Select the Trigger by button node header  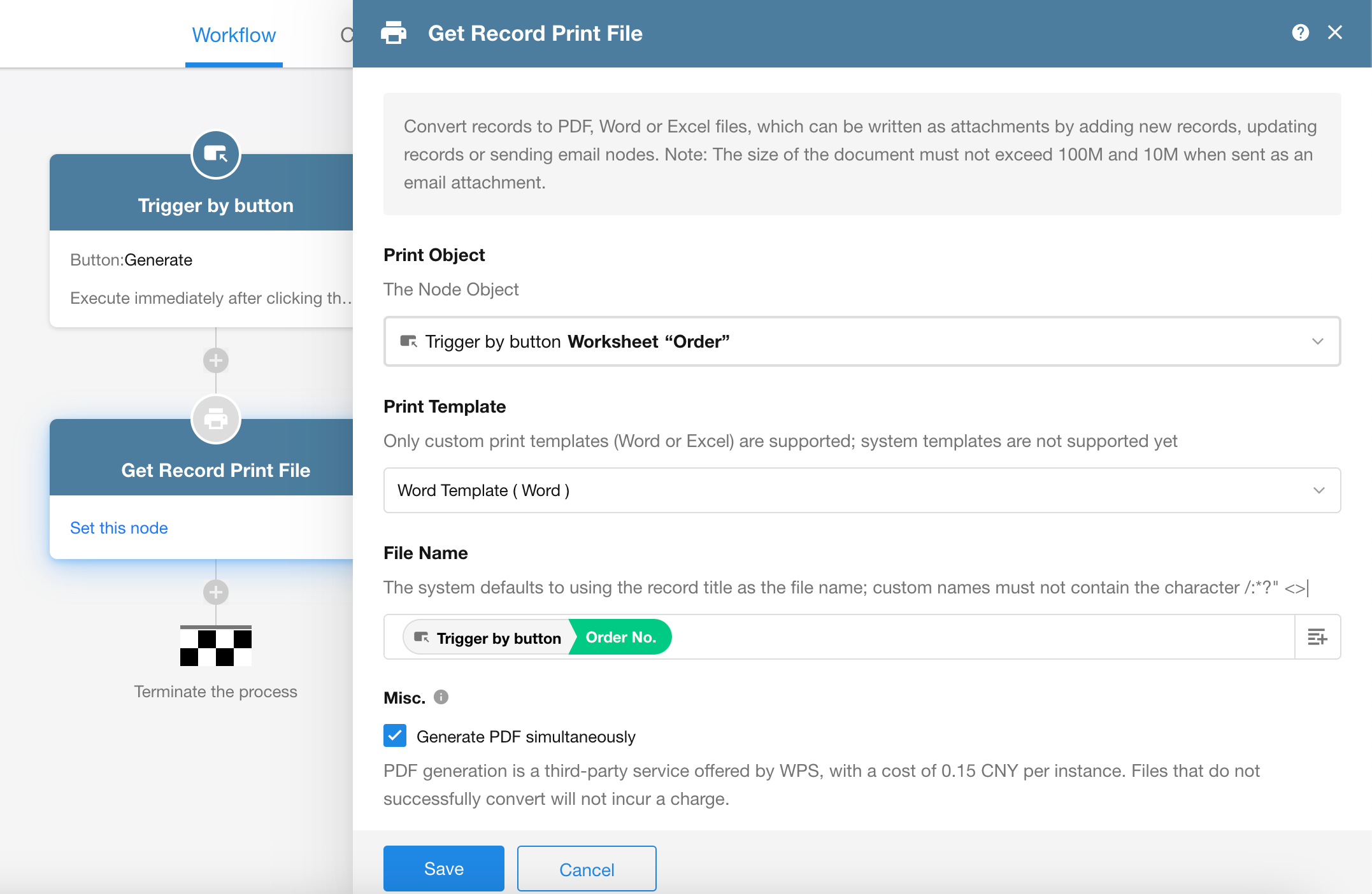(x=216, y=205)
